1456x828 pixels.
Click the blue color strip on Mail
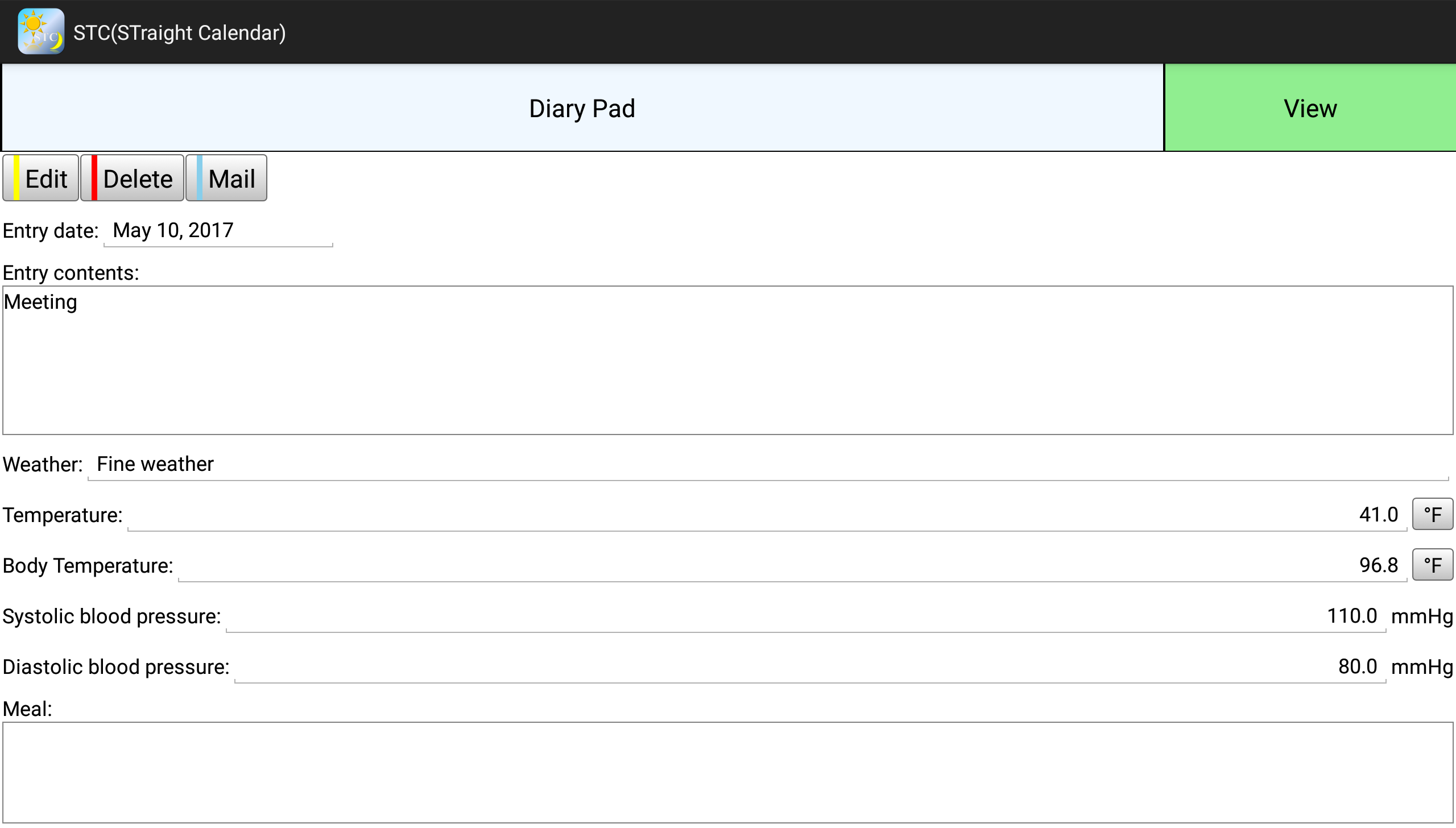(200, 178)
